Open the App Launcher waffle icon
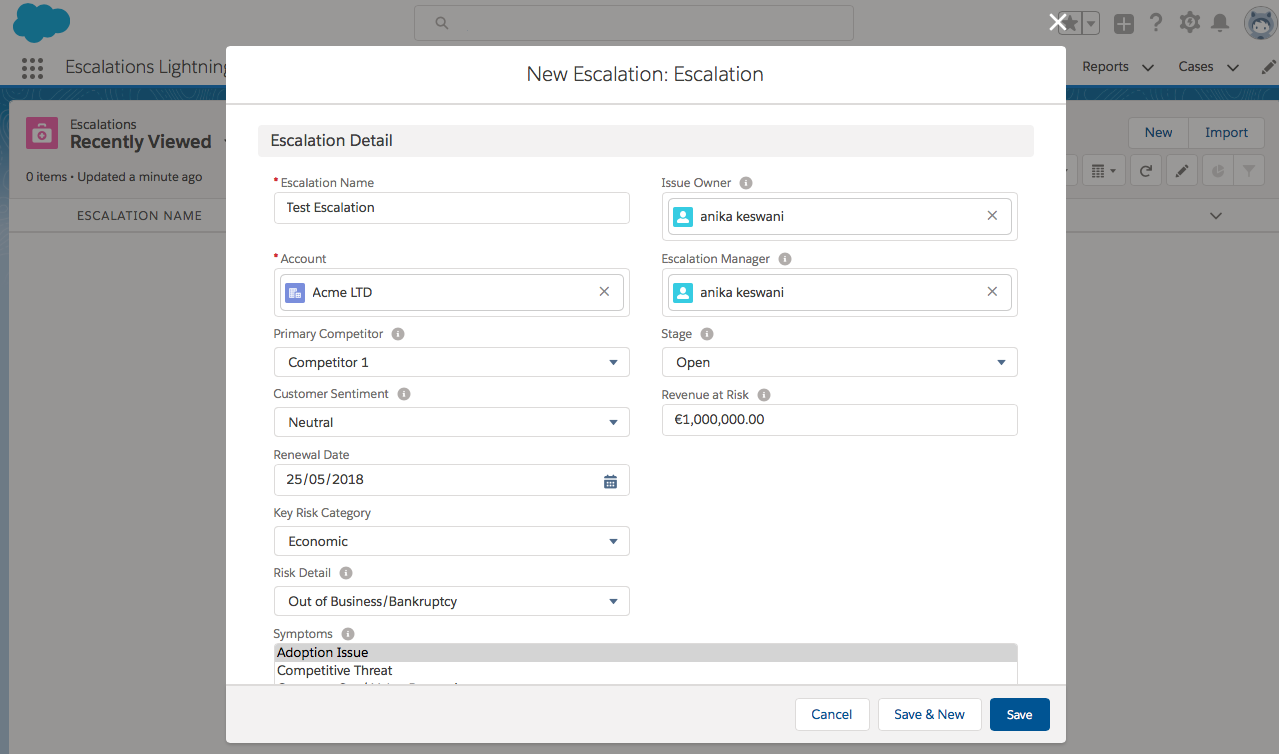Screen dimensions: 1279x754 coord(32,67)
